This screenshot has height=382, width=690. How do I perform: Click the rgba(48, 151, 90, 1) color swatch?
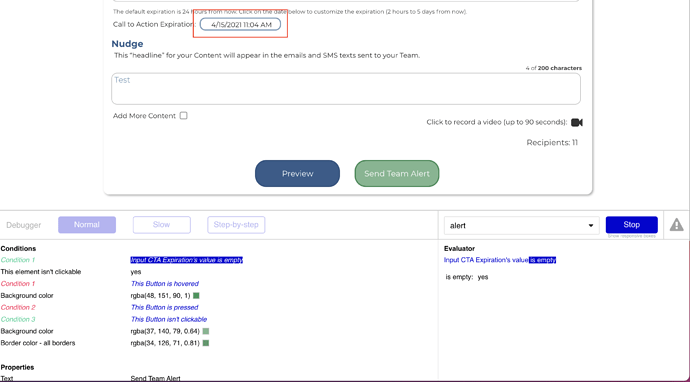[196, 296]
